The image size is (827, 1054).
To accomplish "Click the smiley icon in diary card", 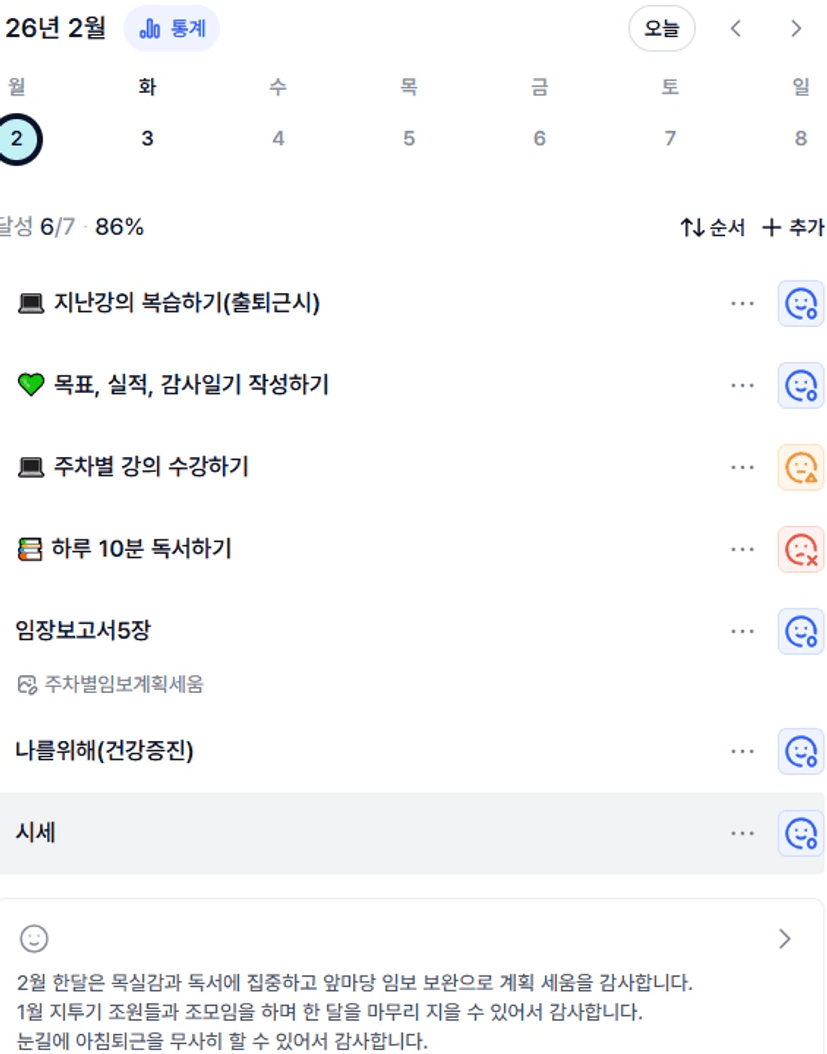I will [x=34, y=938].
